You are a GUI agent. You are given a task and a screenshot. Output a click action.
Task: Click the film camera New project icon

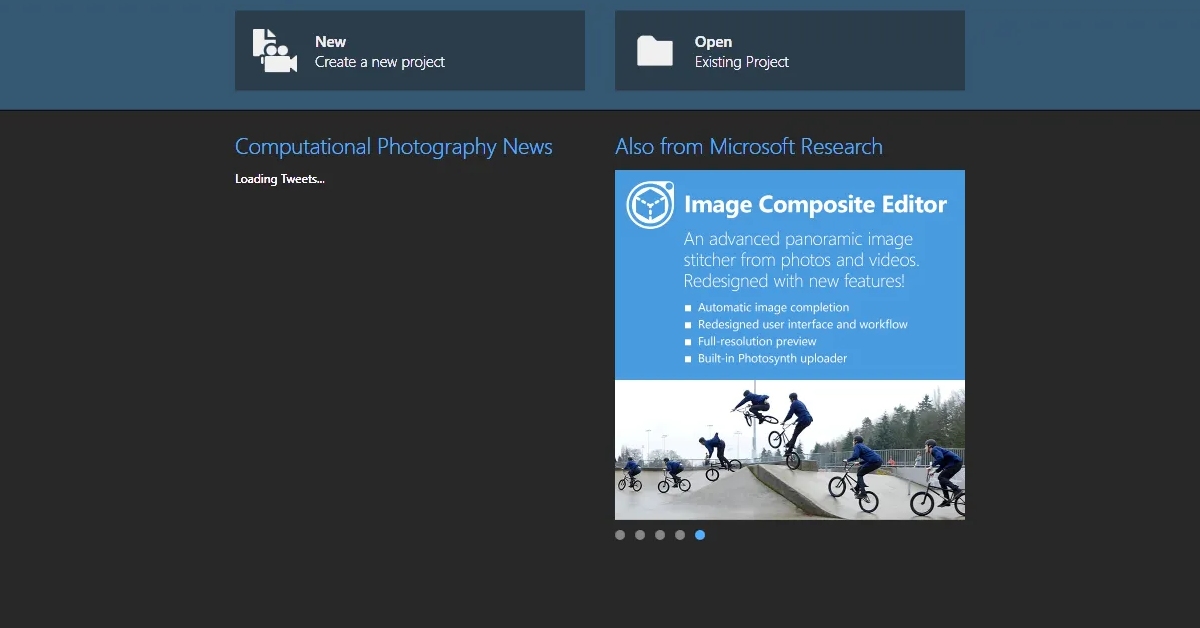click(x=274, y=51)
